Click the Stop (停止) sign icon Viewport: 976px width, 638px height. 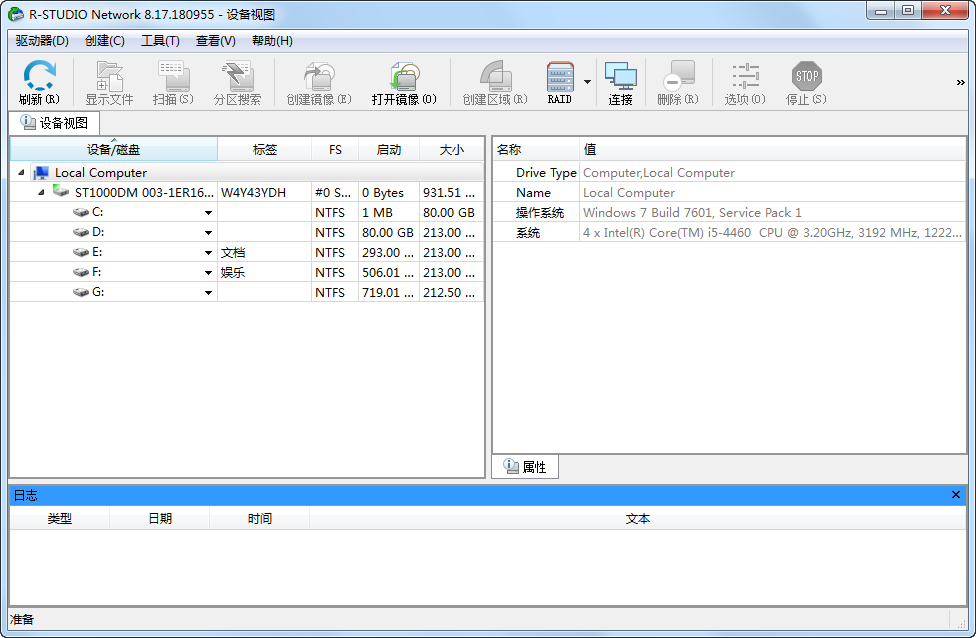[806, 77]
